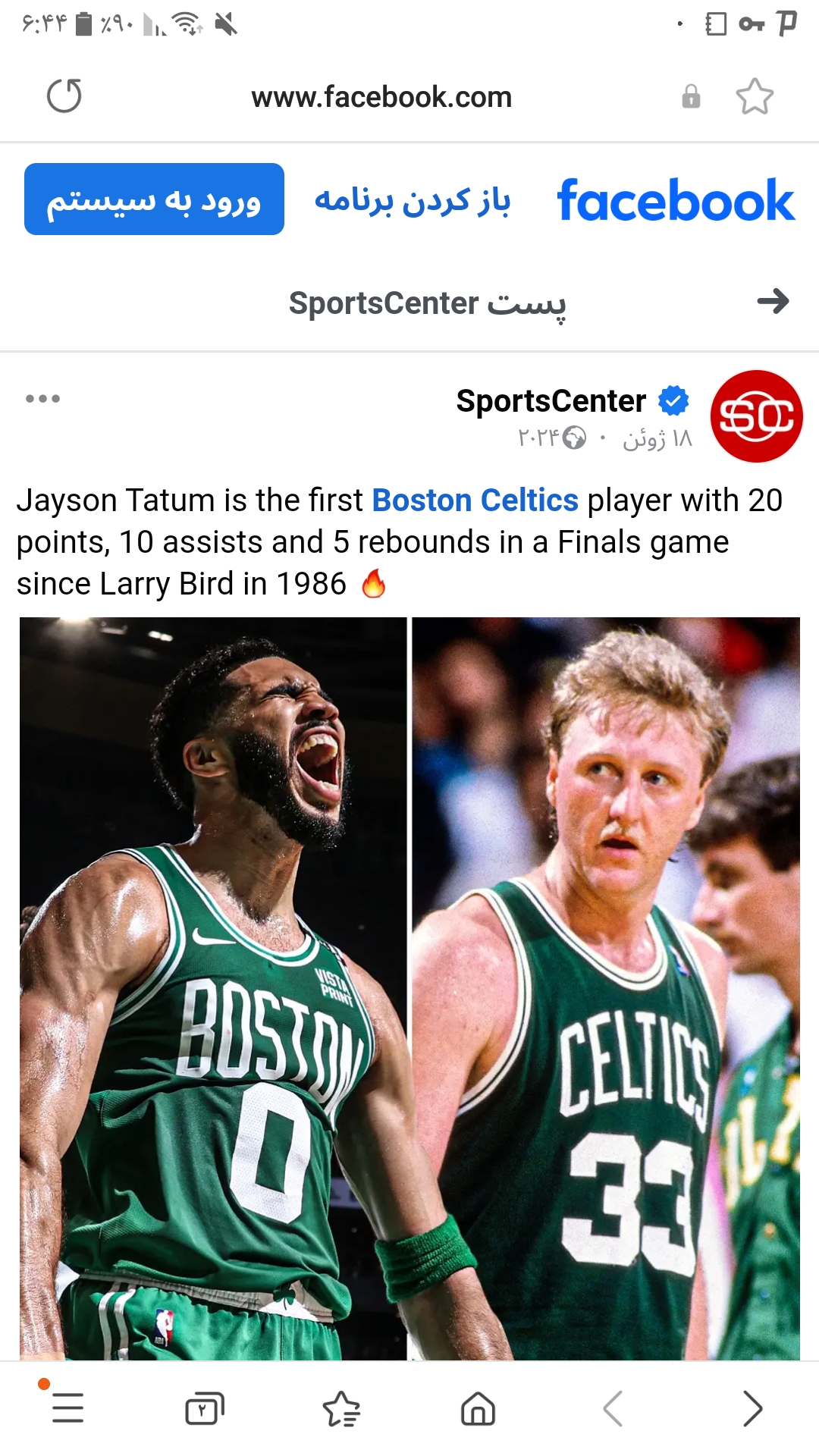Viewport: 819px width, 1456px height.
Task: Click the verified blue badge beside SportsCenter
Action: click(673, 400)
